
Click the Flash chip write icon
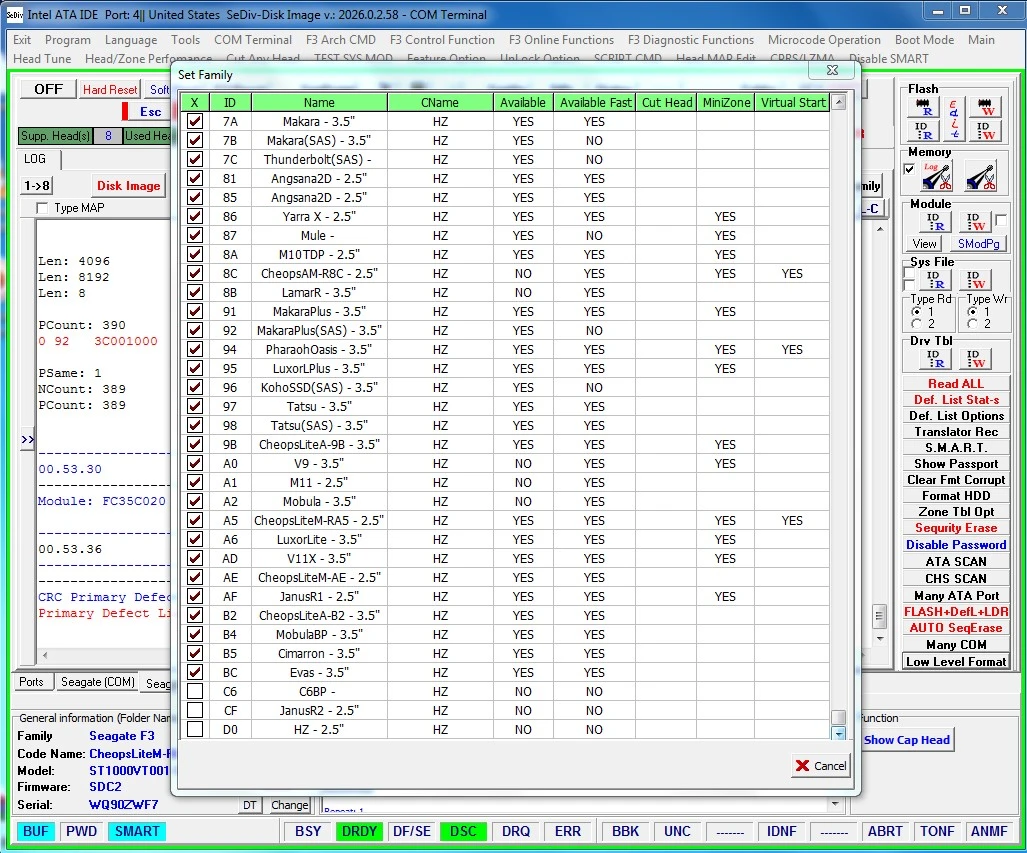click(x=985, y=107)
